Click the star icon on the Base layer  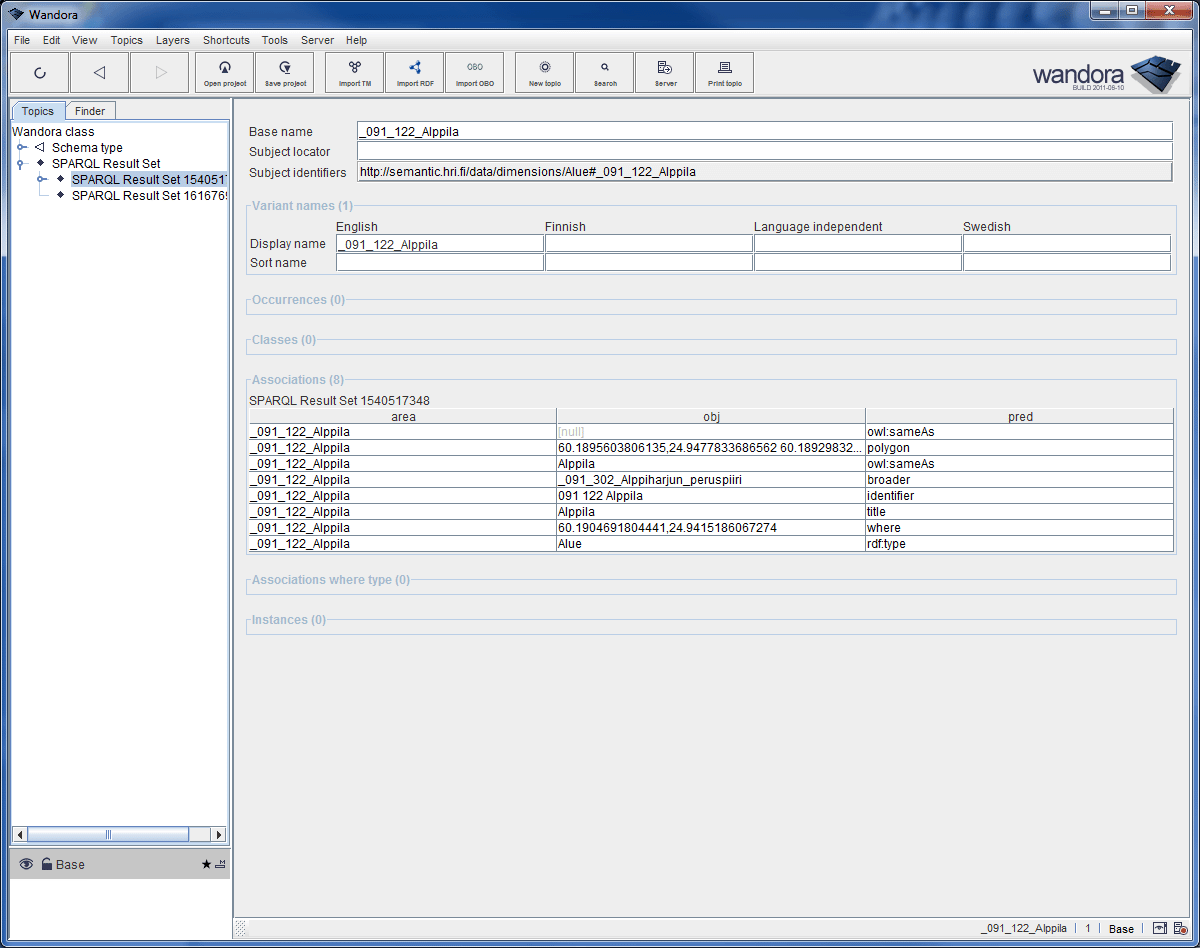pyautogui.click(x=207, y=864)
